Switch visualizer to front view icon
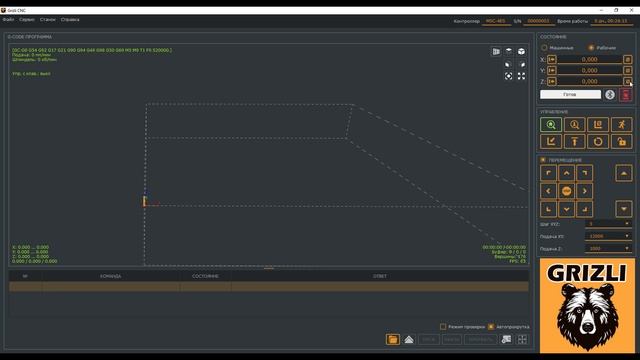 pyautogui.click(x=496, y=51)
